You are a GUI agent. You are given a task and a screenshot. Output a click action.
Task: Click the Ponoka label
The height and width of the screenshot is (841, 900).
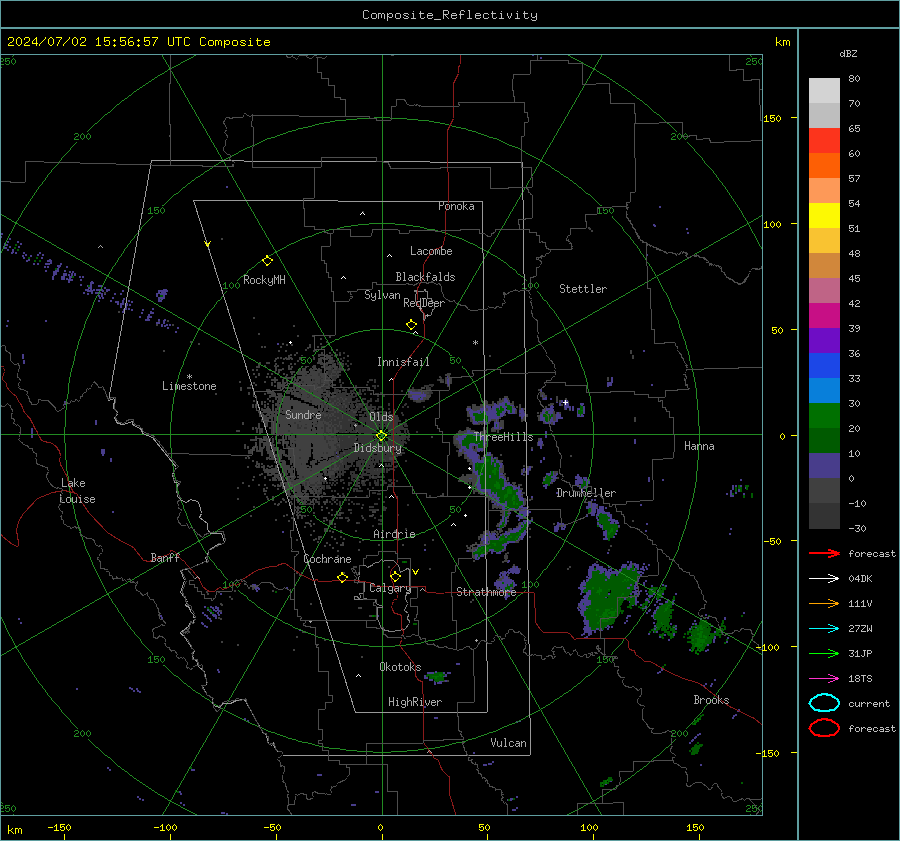click(x=456, y=206)
